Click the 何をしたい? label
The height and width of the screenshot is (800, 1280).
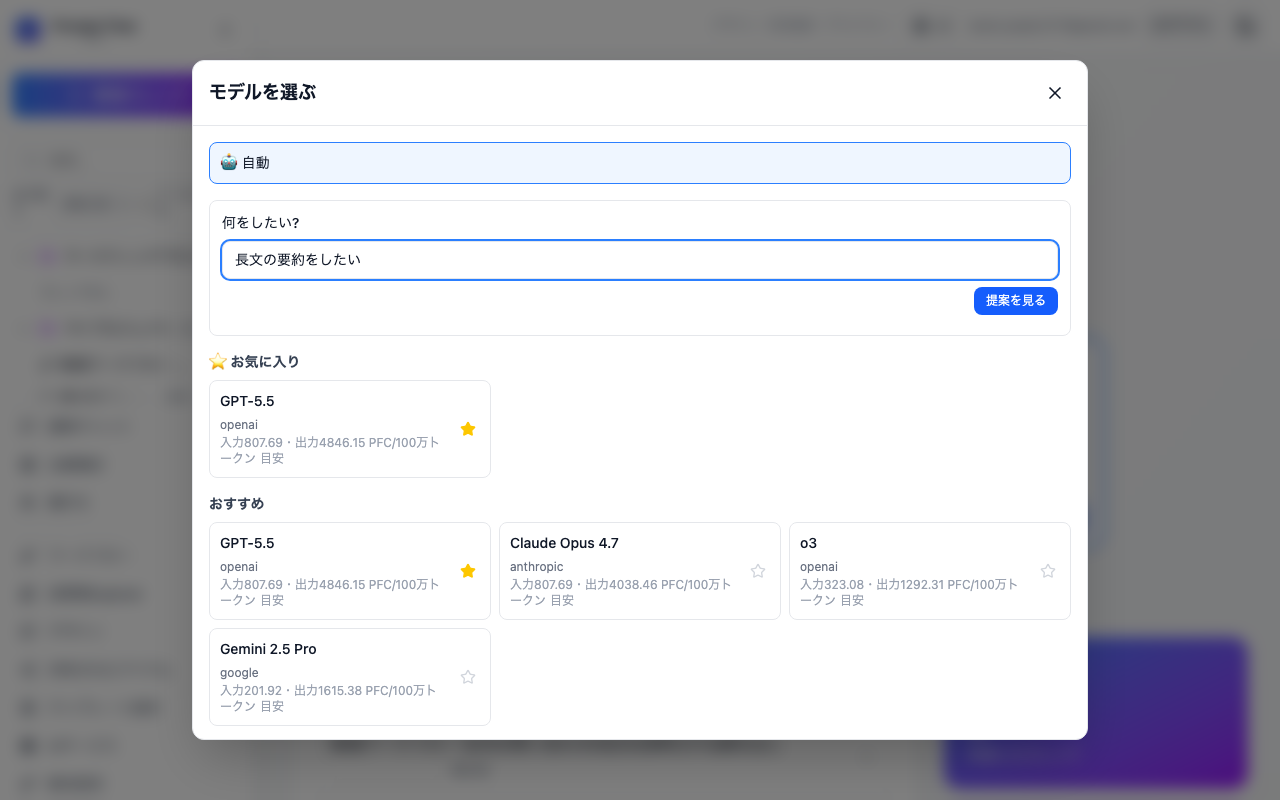(261, 222)
